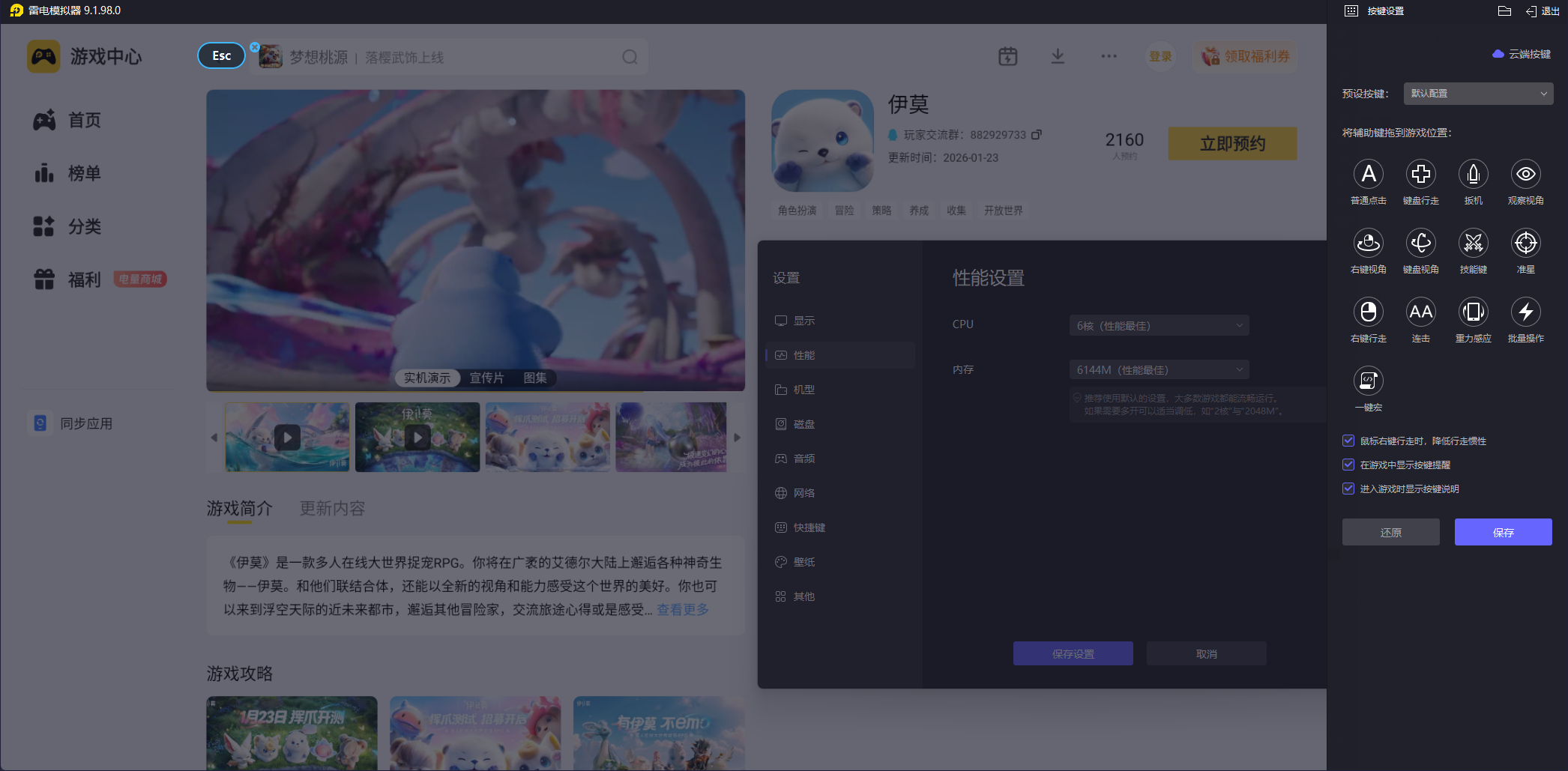
Task: Open 快捷键 settings category
Action: coord(840,527)
